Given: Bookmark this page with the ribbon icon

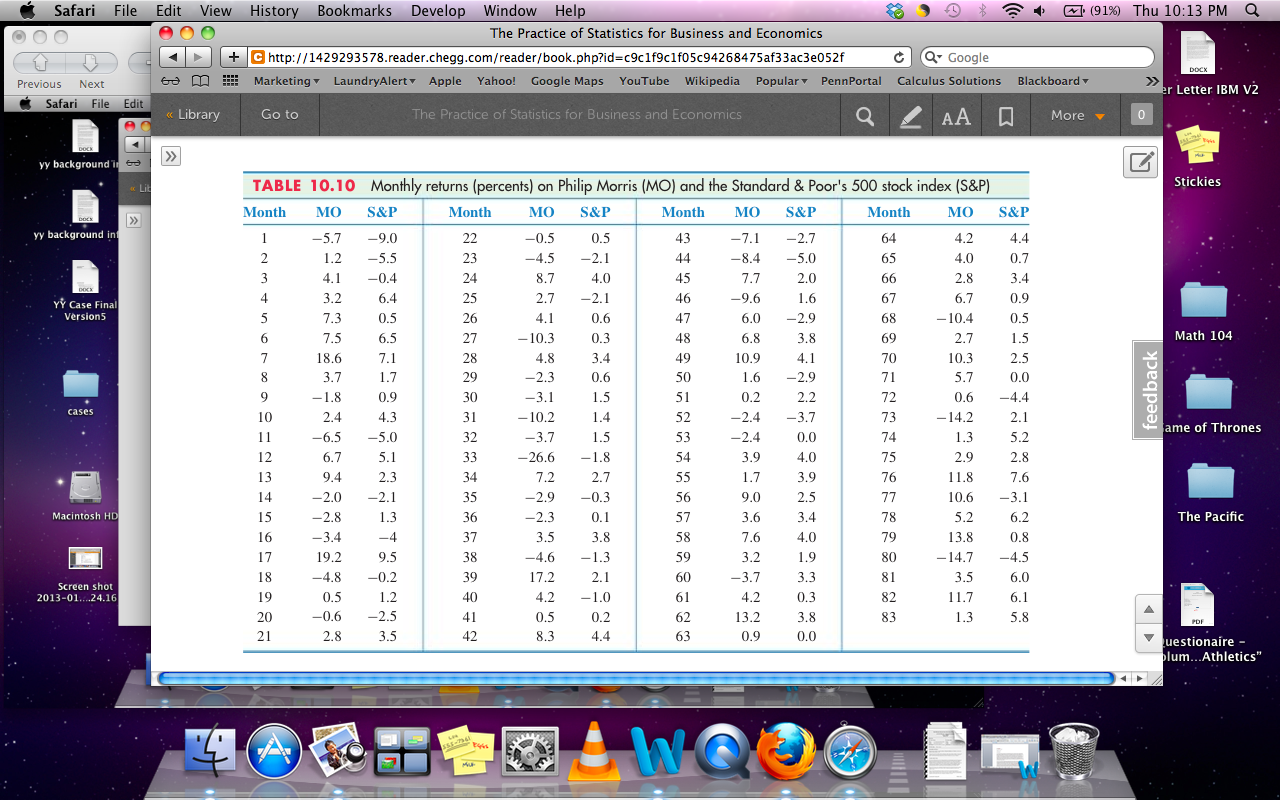Looking at the screenshot, I should pyautogui.click(x=1006, y=117).
